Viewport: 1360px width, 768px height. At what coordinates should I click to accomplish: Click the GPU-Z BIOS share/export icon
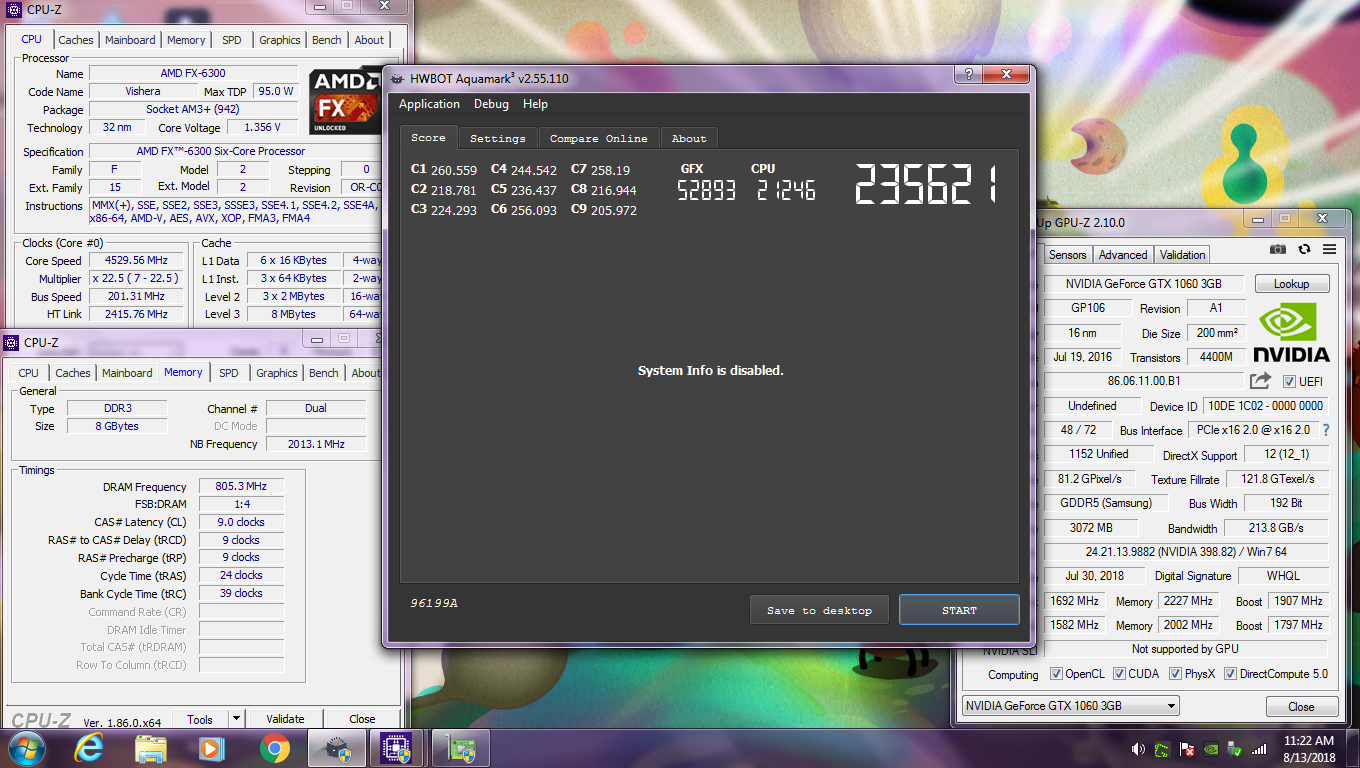(1260, 380)
